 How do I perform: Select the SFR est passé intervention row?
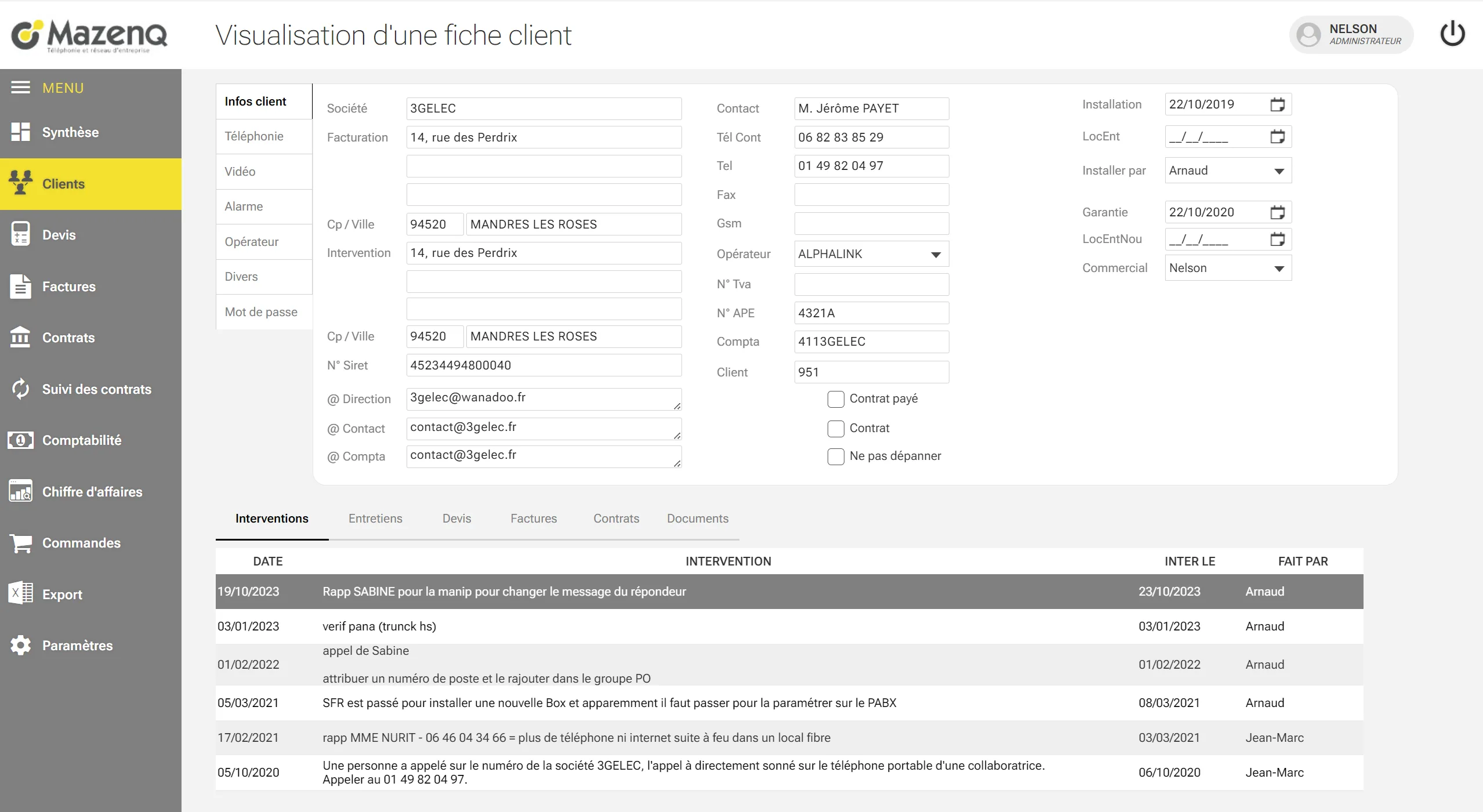(789, 703)
